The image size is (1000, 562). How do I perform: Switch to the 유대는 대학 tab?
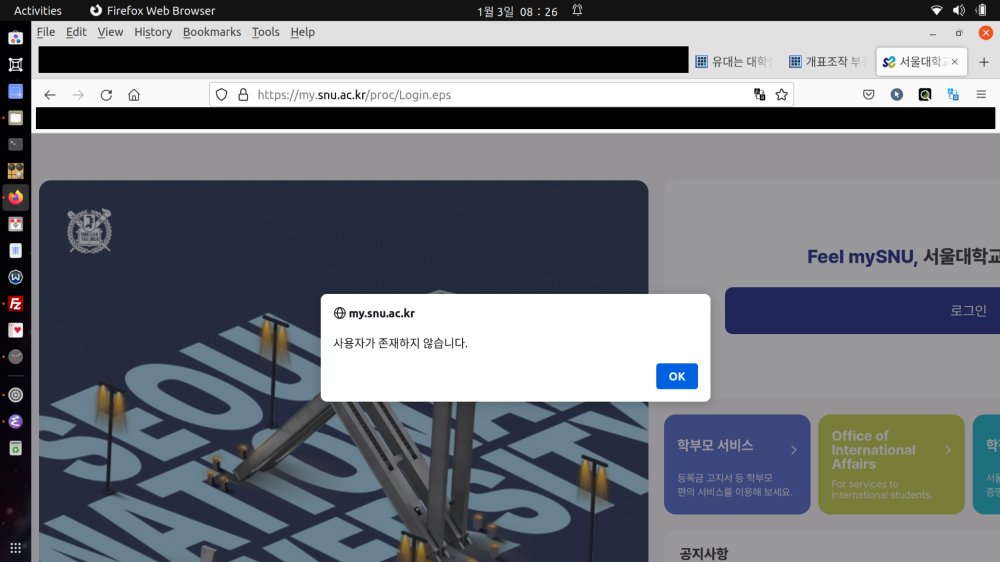coord(734,62)
